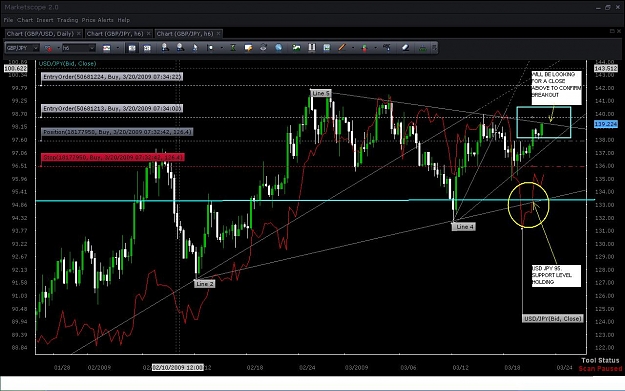Select the Position 18177950 buy label
Image resolution: width=625 pixels, height=391 pixels.
pos(117,132)
